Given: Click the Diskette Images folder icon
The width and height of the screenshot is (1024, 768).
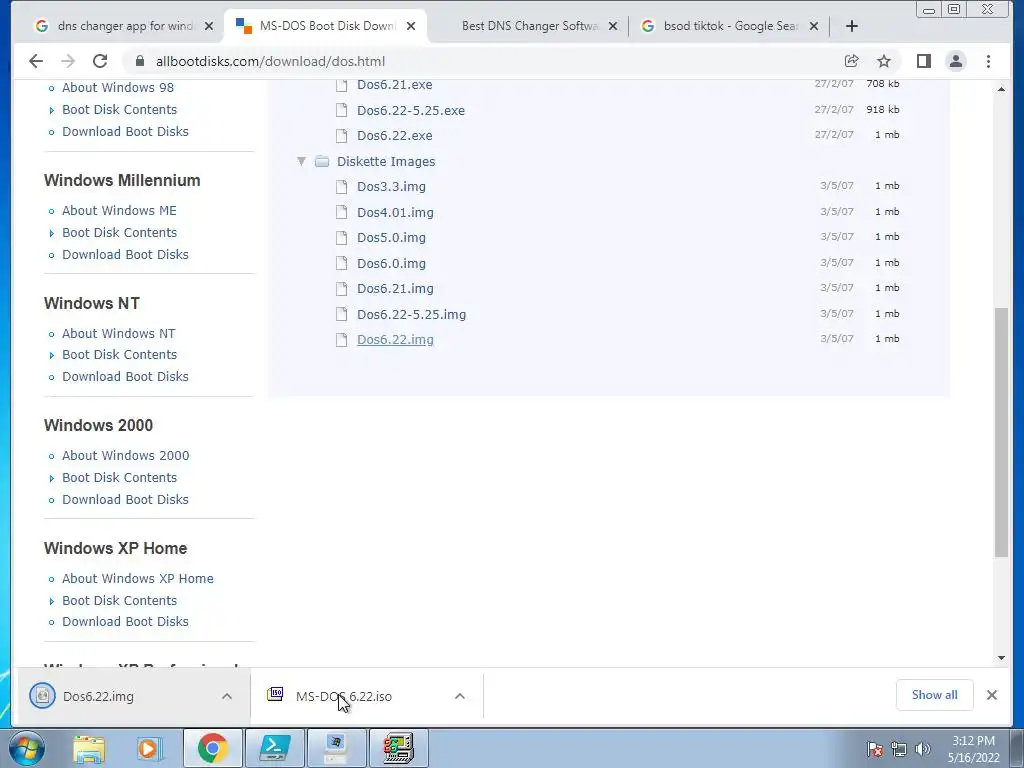Looking at the screenshot, I should point(321,161).
